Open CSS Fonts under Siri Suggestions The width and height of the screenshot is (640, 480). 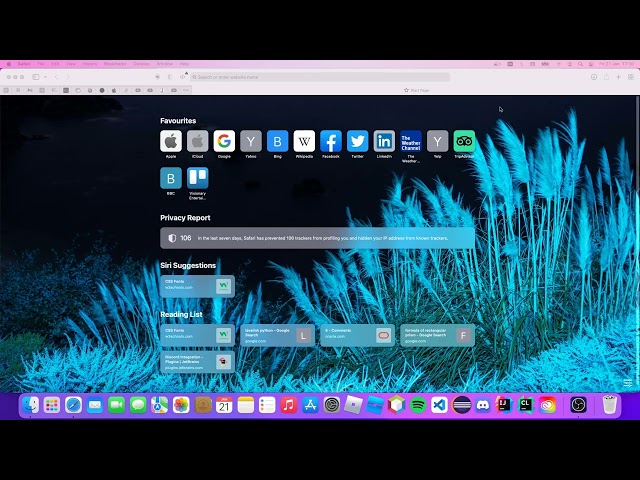(x=198, y=286)
